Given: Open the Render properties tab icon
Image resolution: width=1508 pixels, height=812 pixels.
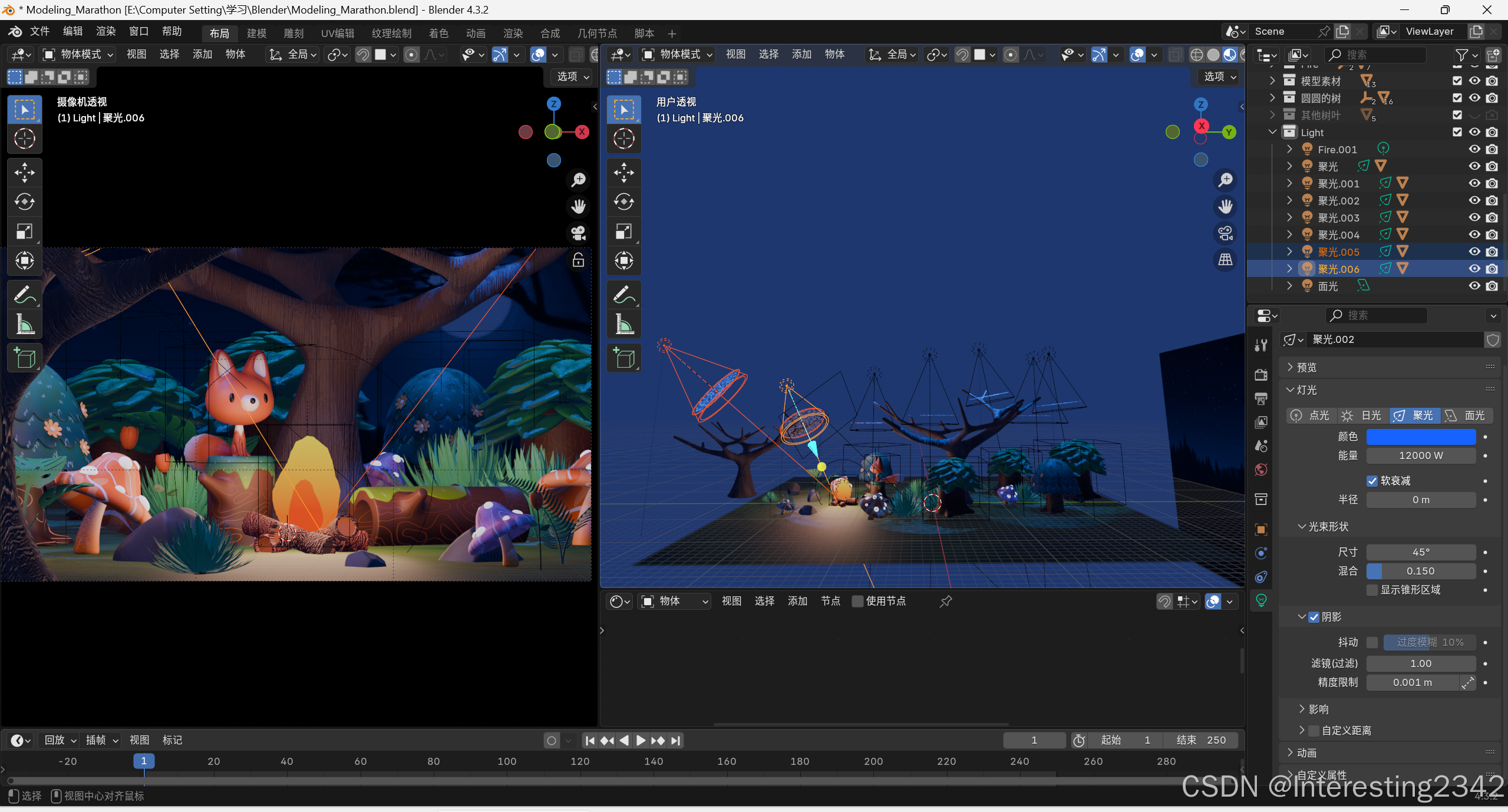Looking at the screenshot, I should pos(1261,375).
